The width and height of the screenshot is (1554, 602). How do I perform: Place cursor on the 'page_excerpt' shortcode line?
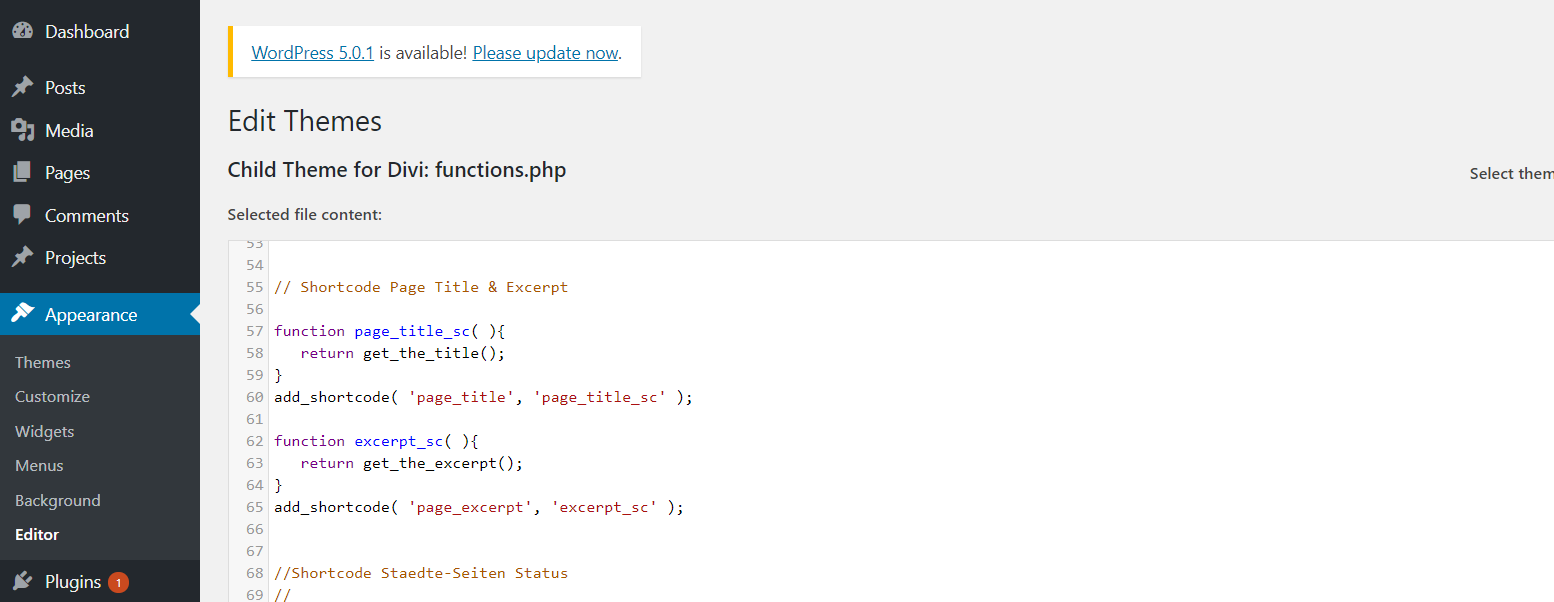point(478,507)
